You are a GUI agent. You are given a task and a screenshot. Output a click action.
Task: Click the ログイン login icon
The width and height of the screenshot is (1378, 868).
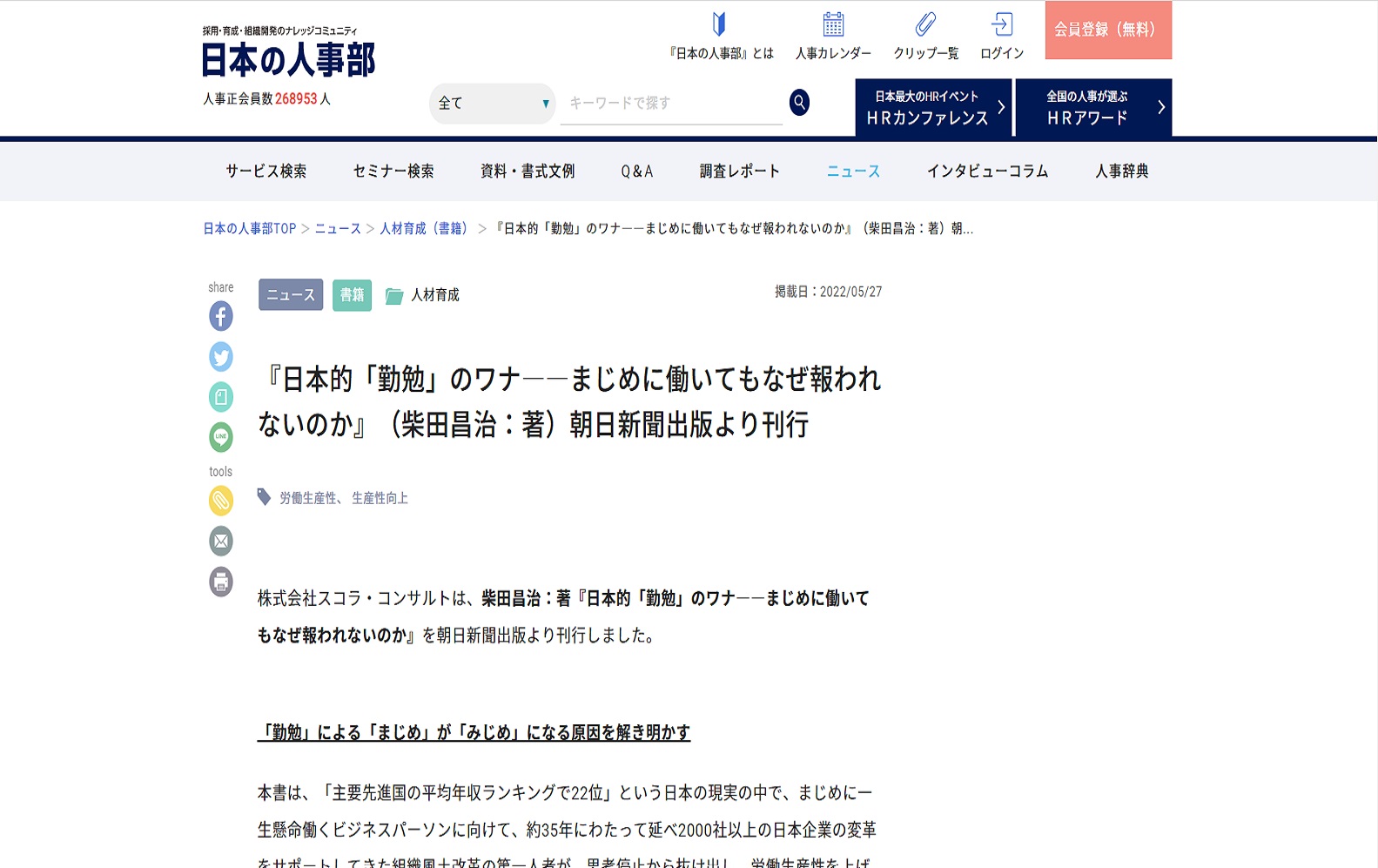tap(1002, 25)
